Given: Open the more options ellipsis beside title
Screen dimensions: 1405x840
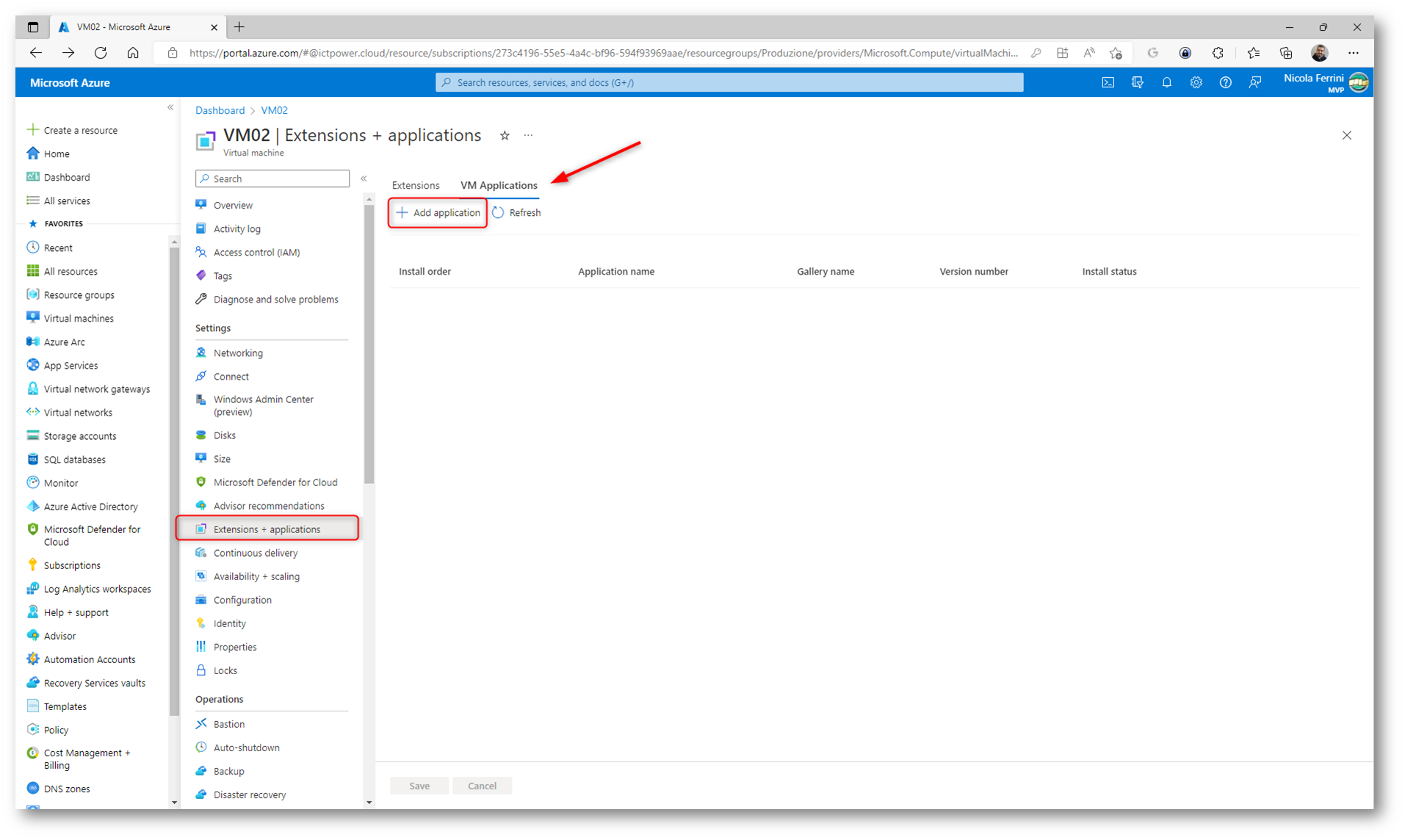Looking at the screenshot, I should (x=528, y=135).
